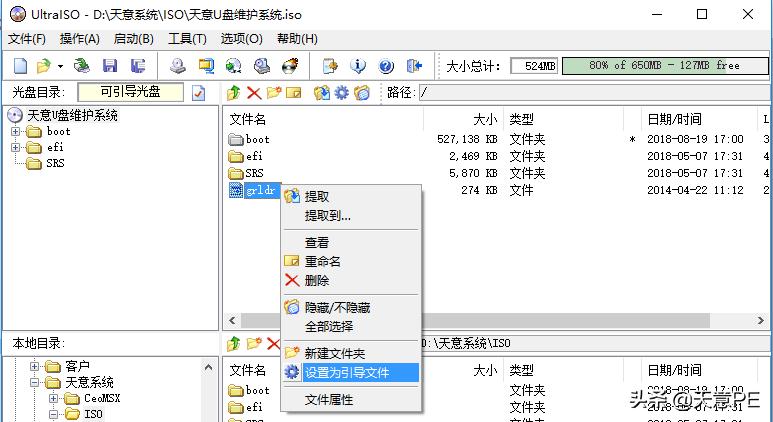Click the Help question mark icon
The width and height of the screenshot is (773, 422).
click(x=386, y=65)
